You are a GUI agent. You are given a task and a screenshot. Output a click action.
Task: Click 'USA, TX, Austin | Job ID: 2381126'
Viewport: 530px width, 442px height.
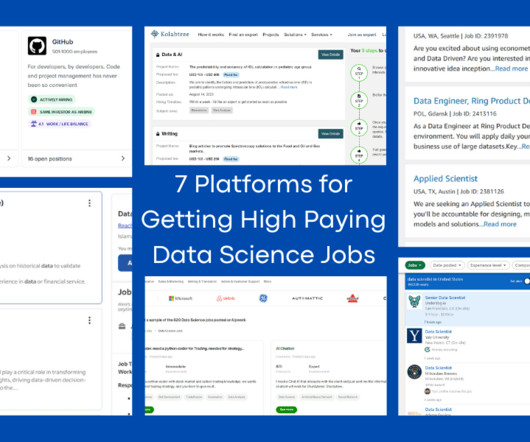click(x=459, y=191)
